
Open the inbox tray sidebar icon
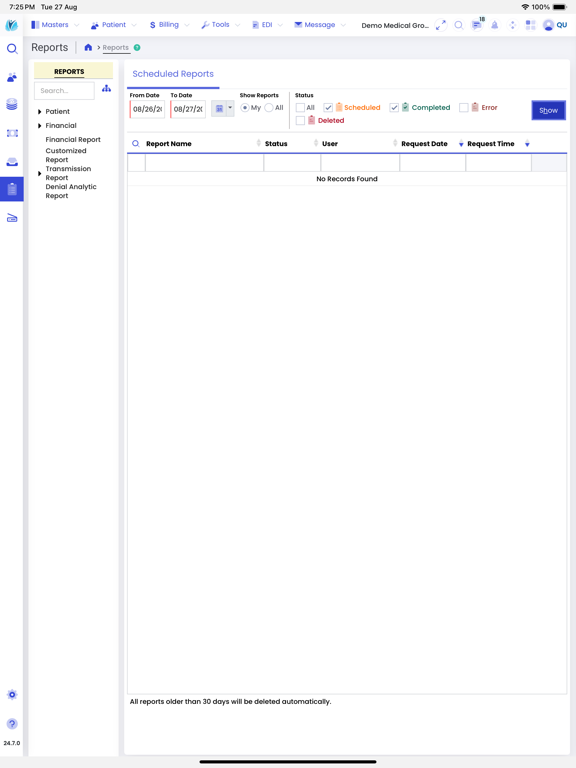pyautogui.click(x=12, y=162)
